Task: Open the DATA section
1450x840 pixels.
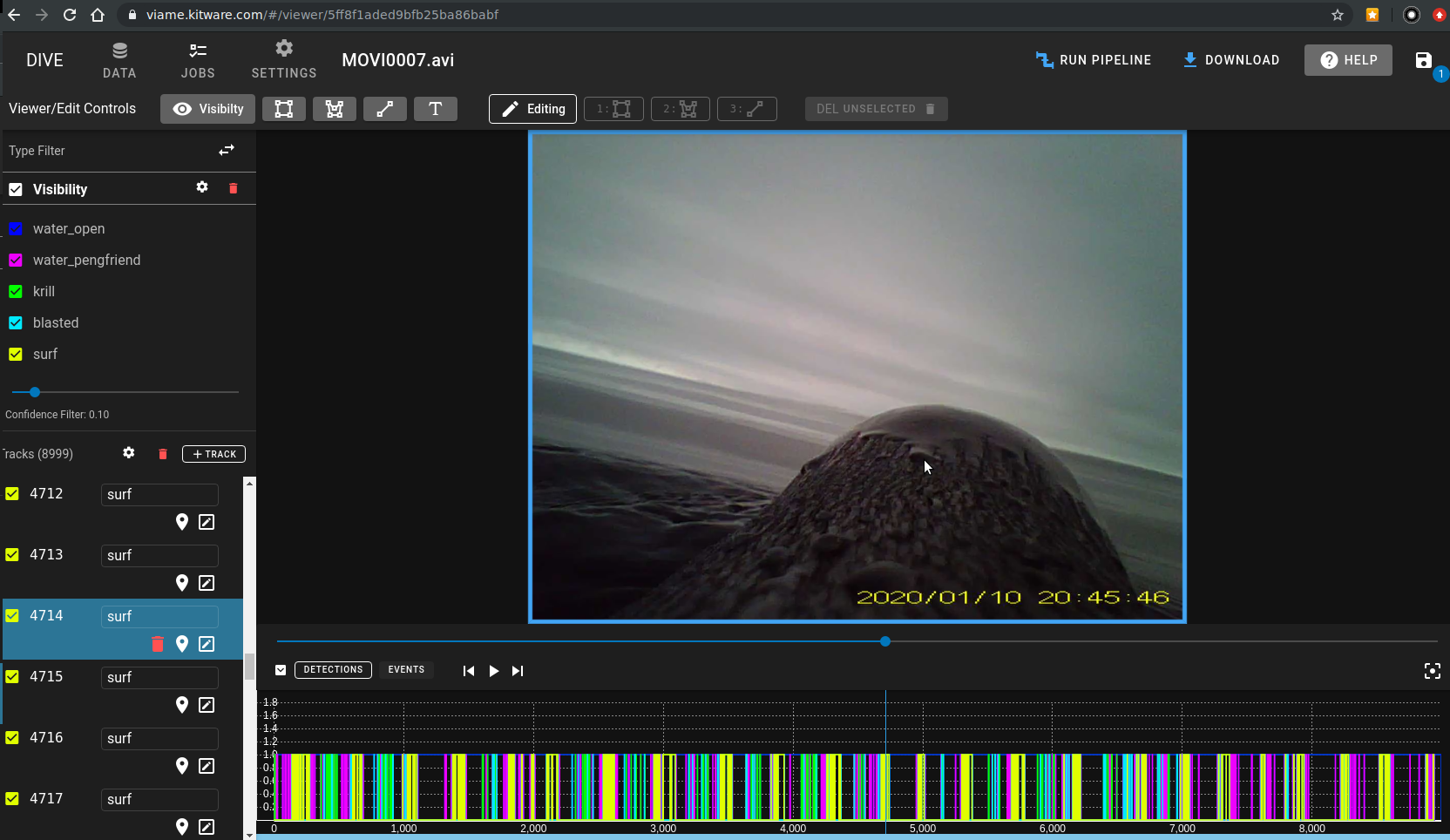Action: [x=119, y=60]
